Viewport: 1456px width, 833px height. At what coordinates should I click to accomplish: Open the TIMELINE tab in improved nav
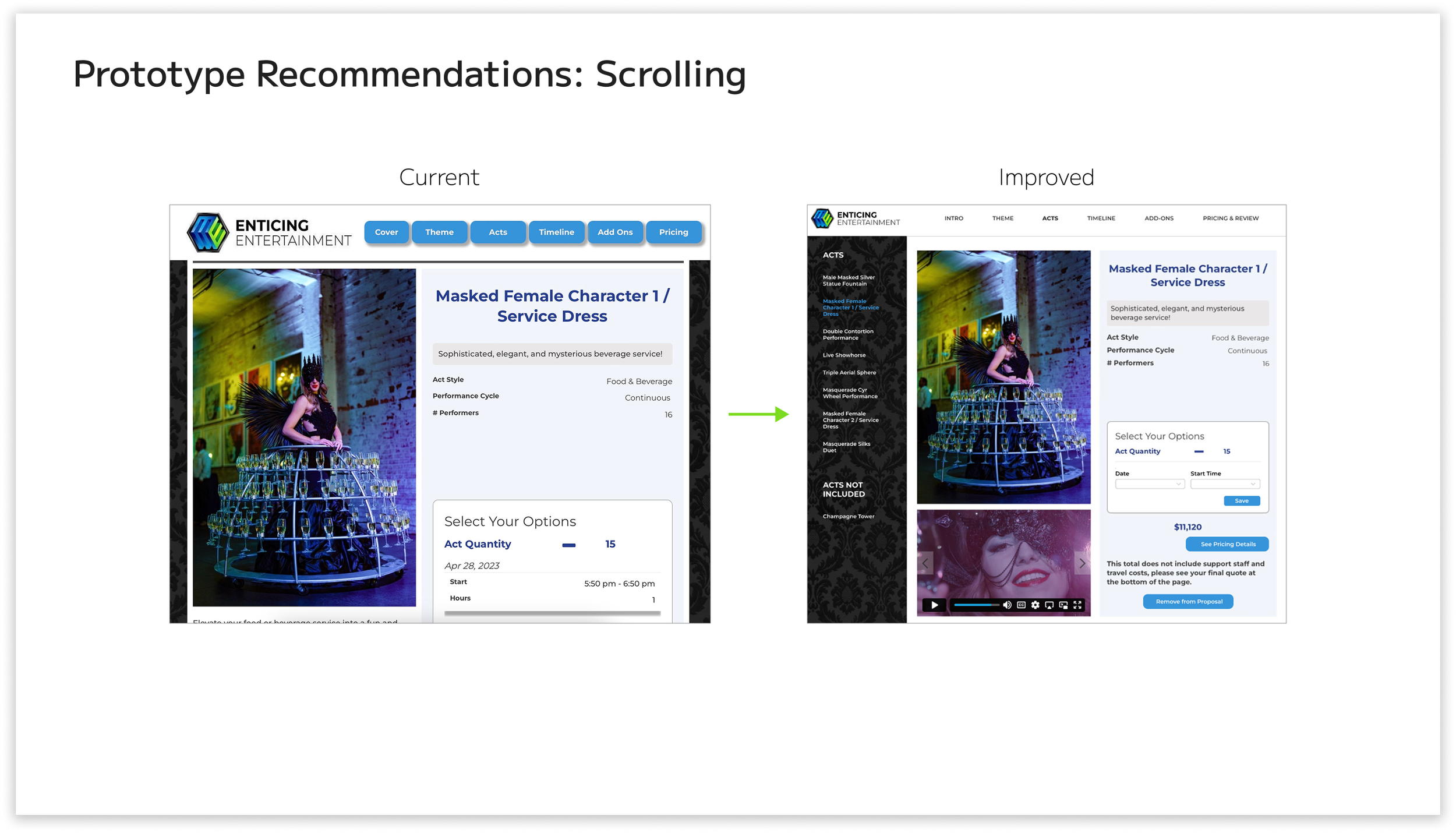click(x=1101, y=218)
